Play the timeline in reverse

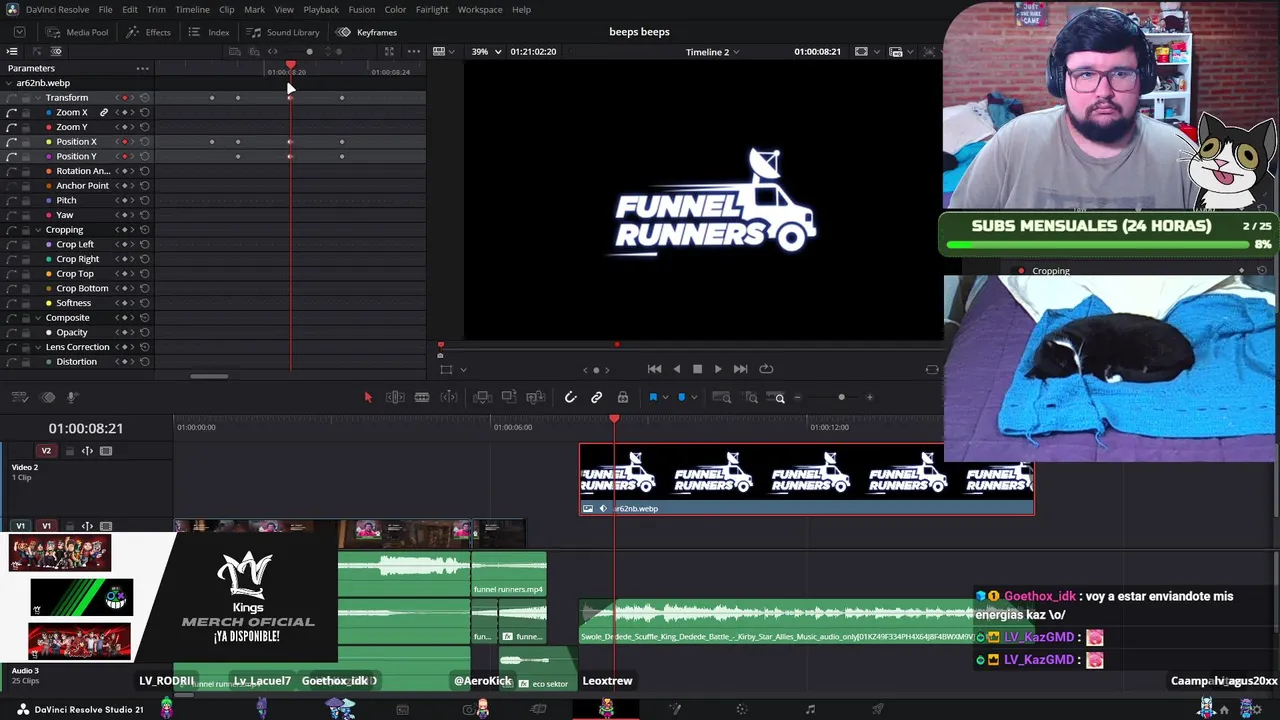(676, 369)
